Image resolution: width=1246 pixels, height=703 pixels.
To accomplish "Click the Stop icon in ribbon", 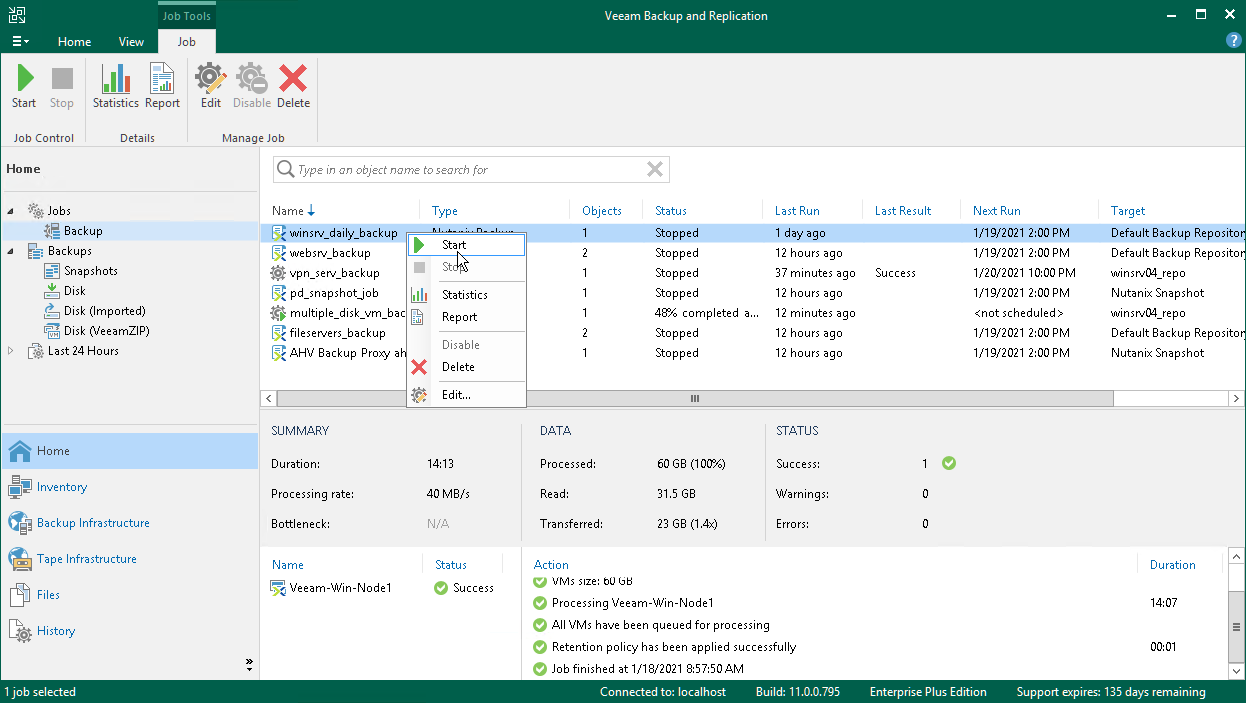I will [62, 79].
